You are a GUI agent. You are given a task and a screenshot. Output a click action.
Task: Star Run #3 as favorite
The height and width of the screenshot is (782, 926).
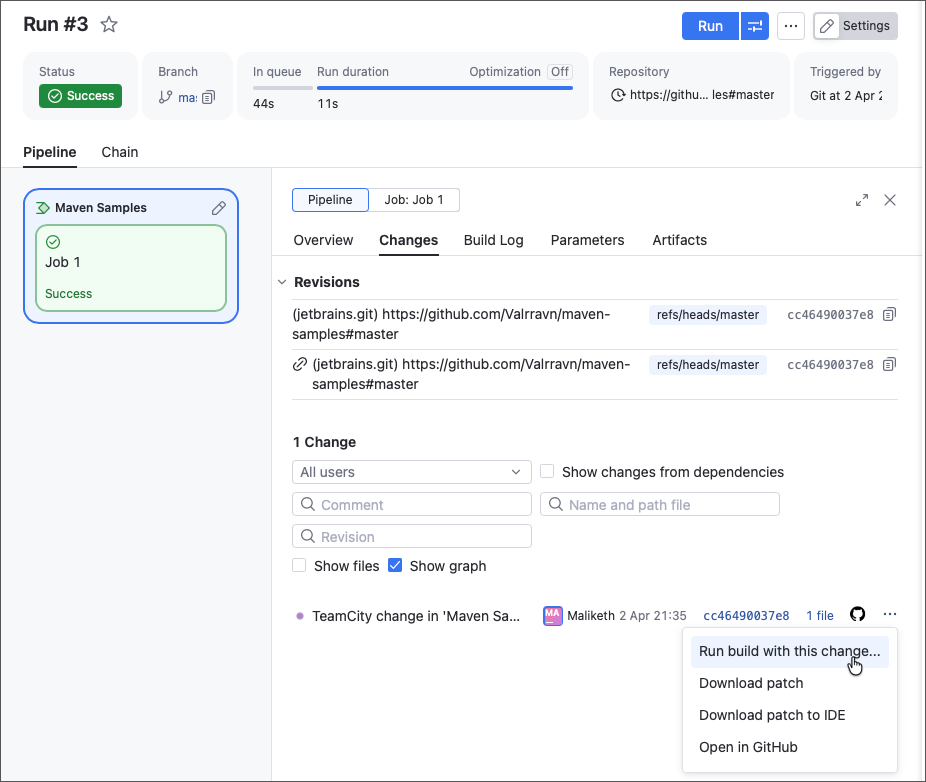tap(109, 25)
